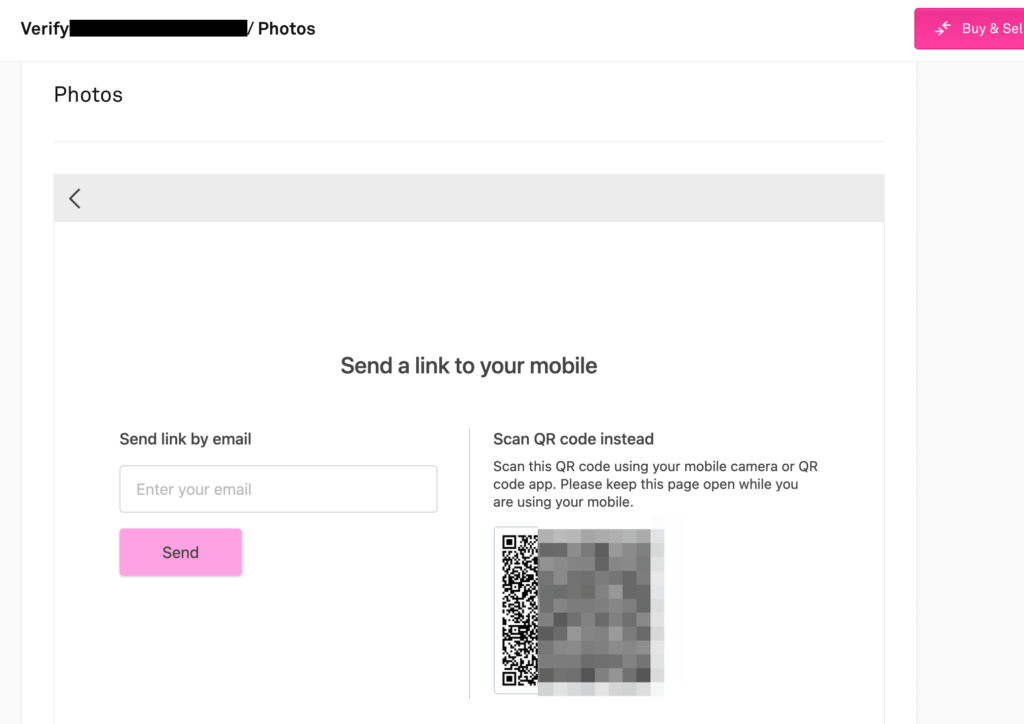Select the Send link by email label
The image size is (1024, 724).
(185, 439)
